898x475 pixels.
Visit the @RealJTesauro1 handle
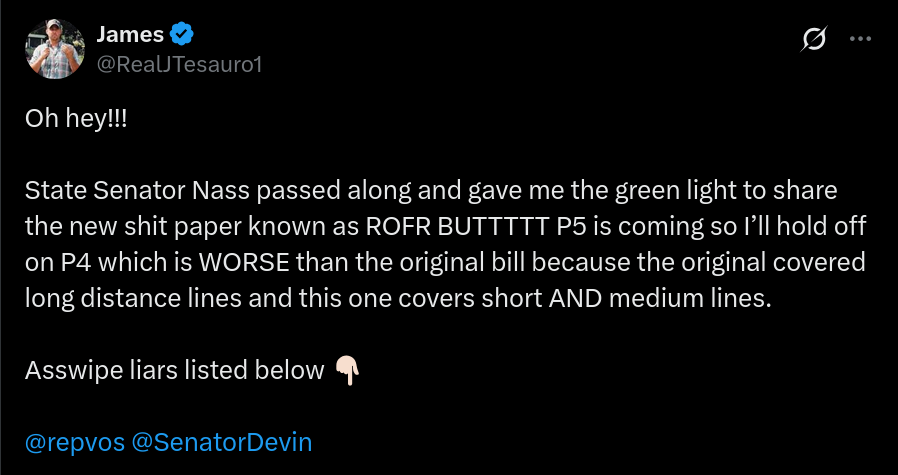179,65
